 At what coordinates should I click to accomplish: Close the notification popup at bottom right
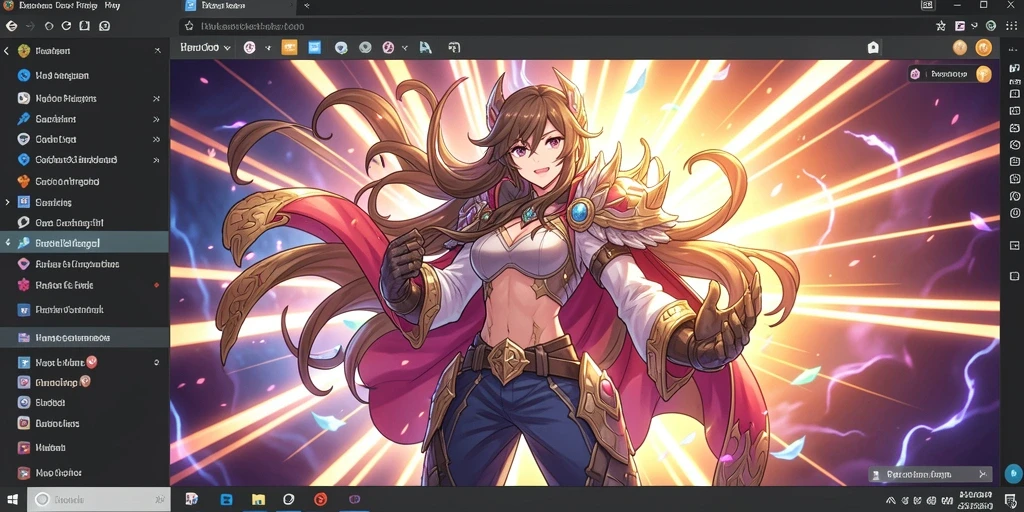pos(982,474)
